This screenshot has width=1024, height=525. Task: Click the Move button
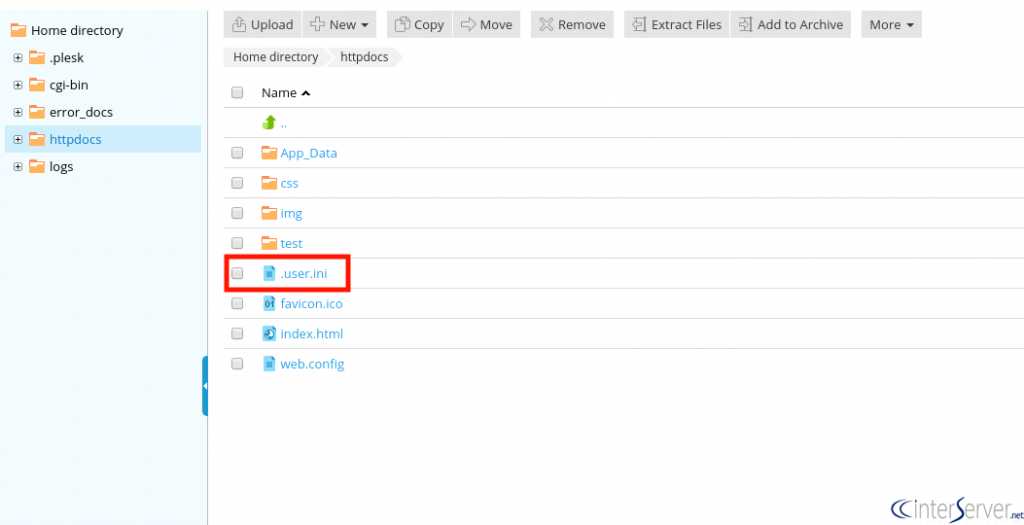487,25
